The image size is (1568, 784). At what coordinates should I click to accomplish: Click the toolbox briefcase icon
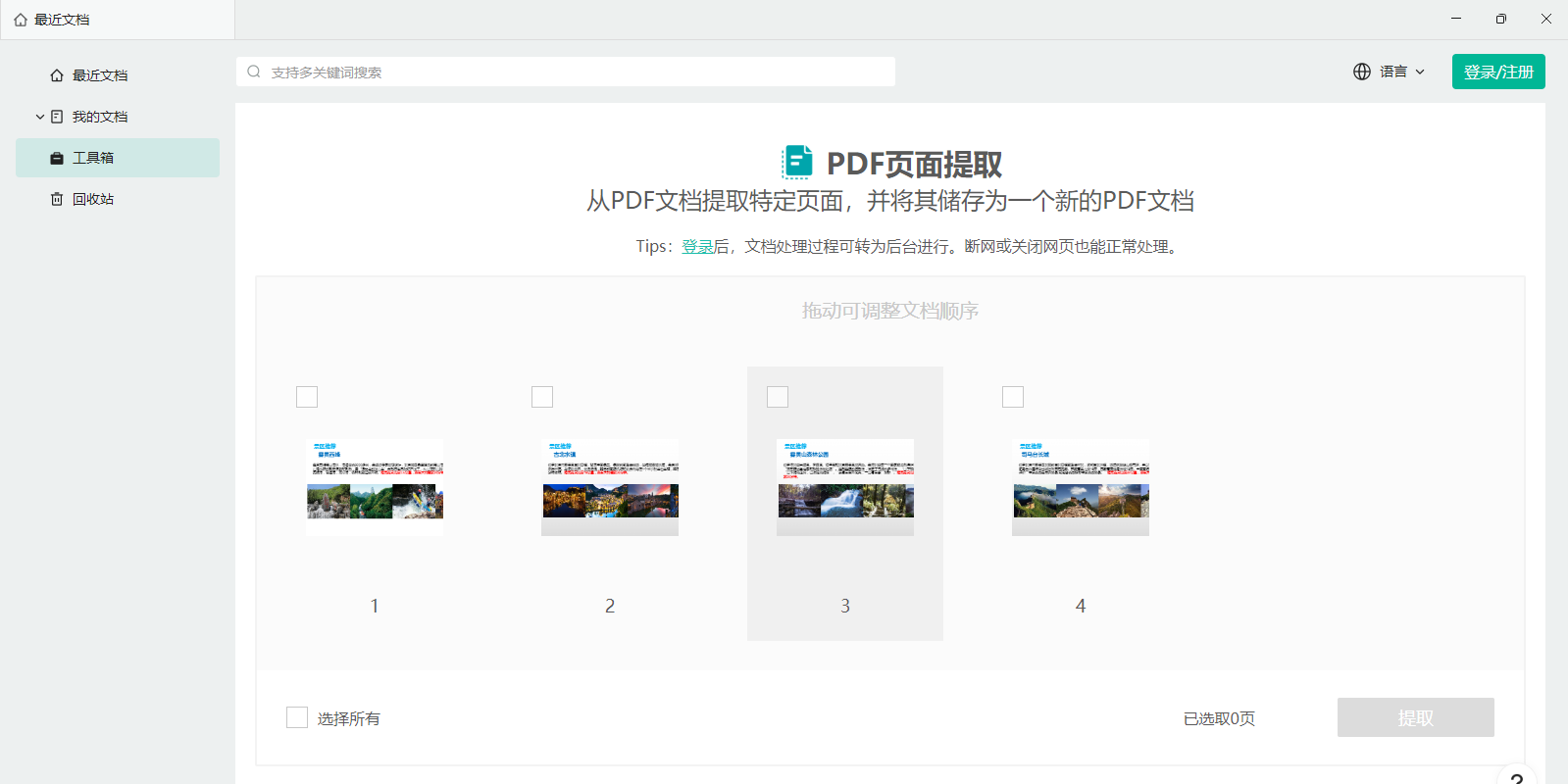[x=57, y=158]
